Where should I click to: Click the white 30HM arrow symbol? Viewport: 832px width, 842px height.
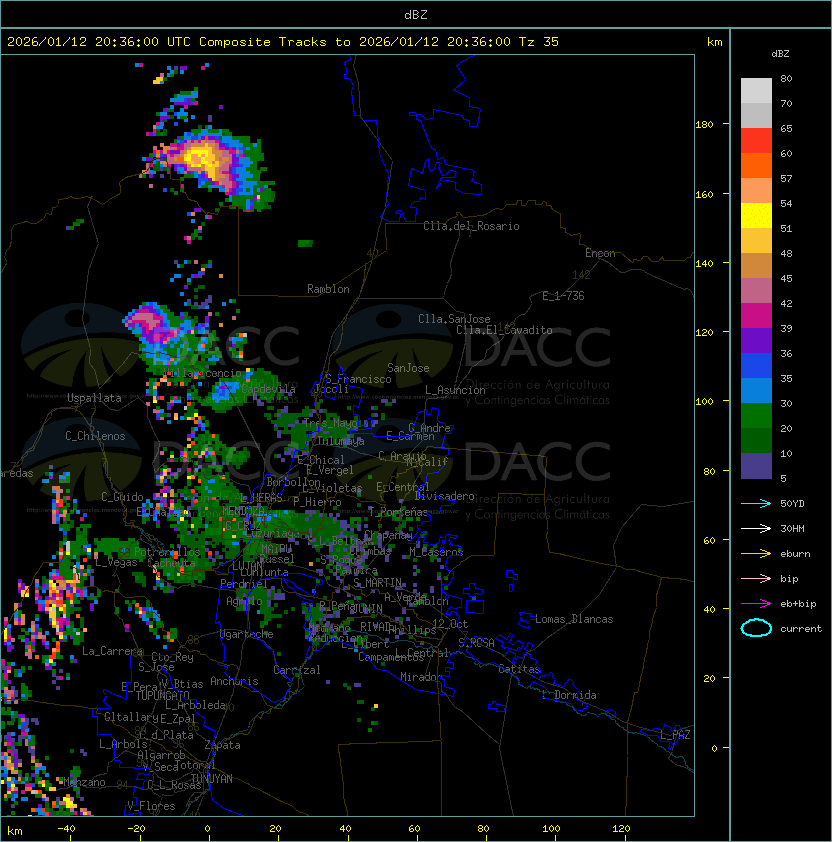(756, 528)
